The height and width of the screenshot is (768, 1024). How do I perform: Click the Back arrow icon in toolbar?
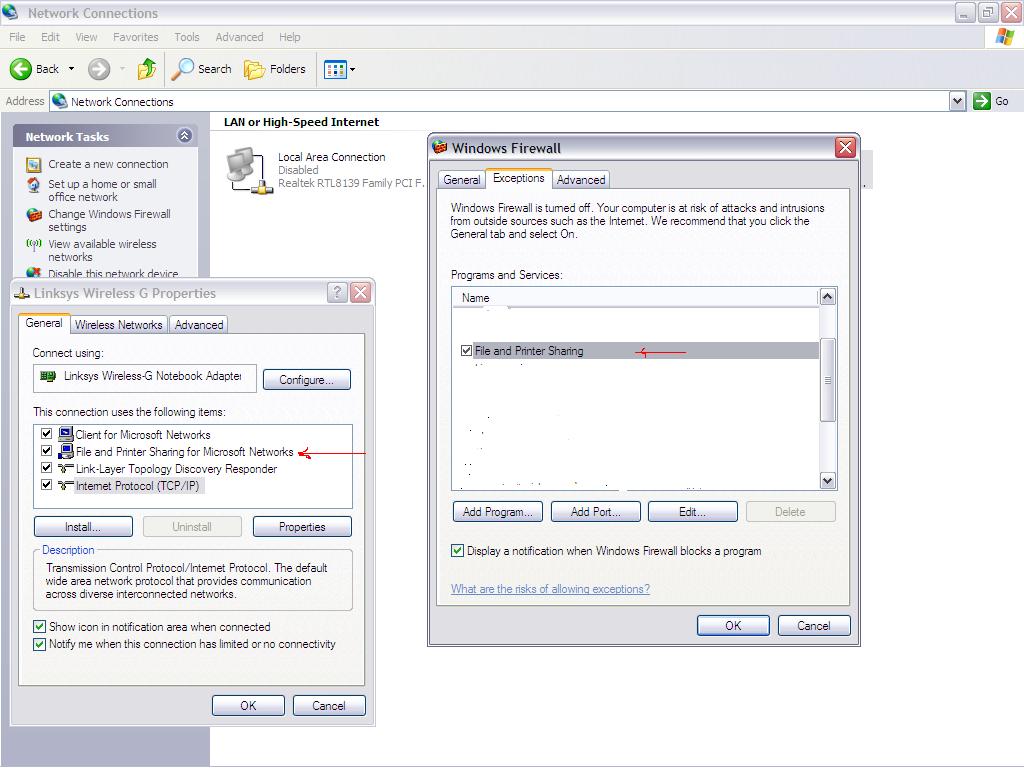tap(20, 69)
